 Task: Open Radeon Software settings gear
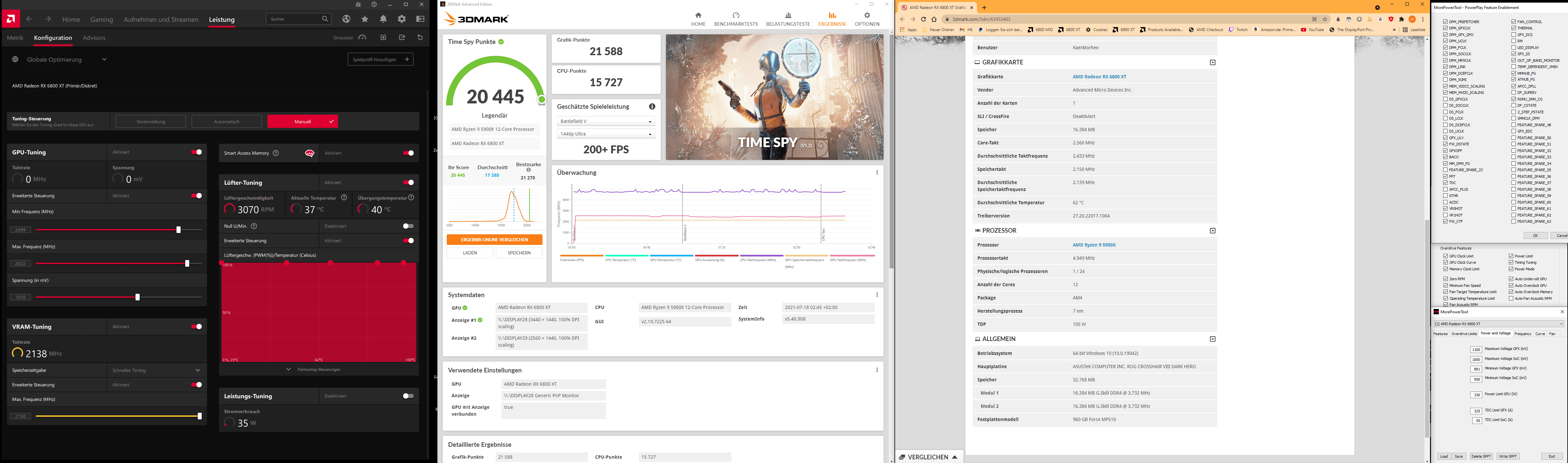click(402, 19)
